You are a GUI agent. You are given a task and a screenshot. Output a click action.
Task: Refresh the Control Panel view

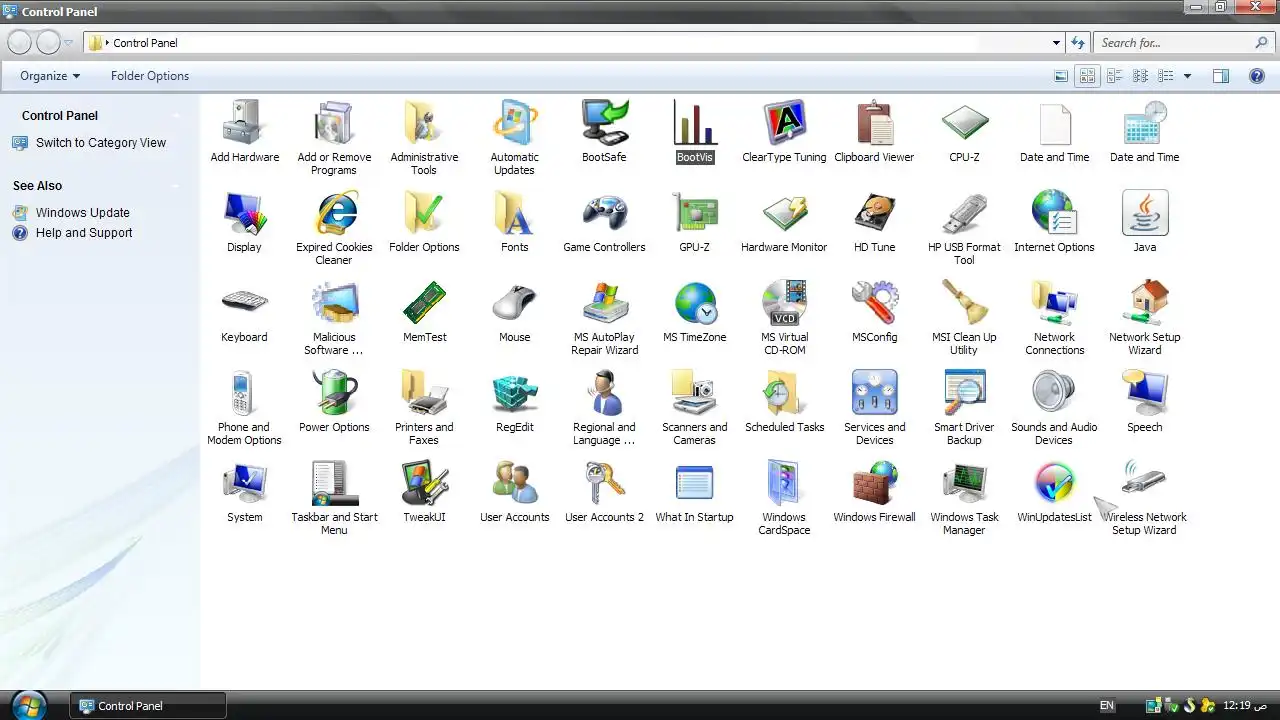pyautogui.click(x=1078, y=43)
